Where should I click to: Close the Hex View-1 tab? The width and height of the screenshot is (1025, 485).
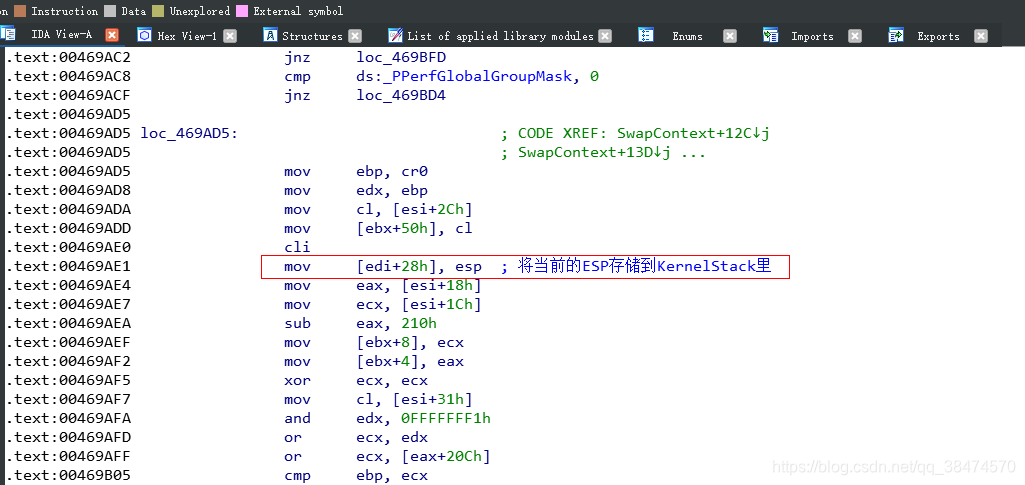point(229,36)
